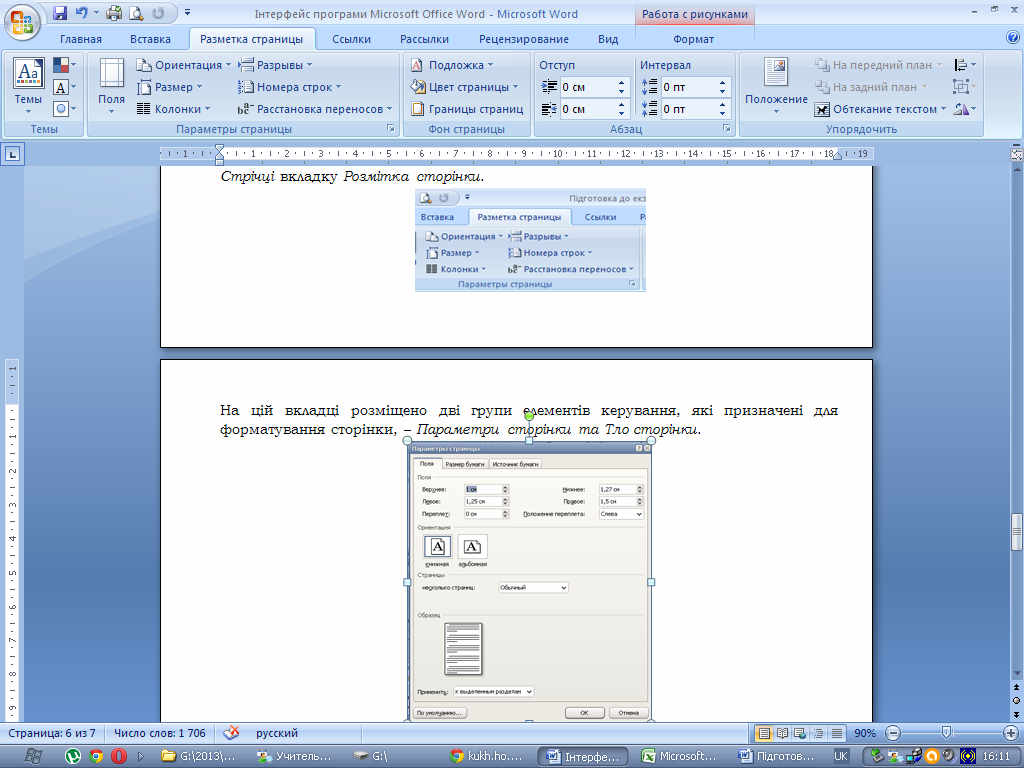Viewport: 1024px width, 768px height.
Task: Open the Рецензирование tab
Action: pyautogui.click(x=524, y=39)
